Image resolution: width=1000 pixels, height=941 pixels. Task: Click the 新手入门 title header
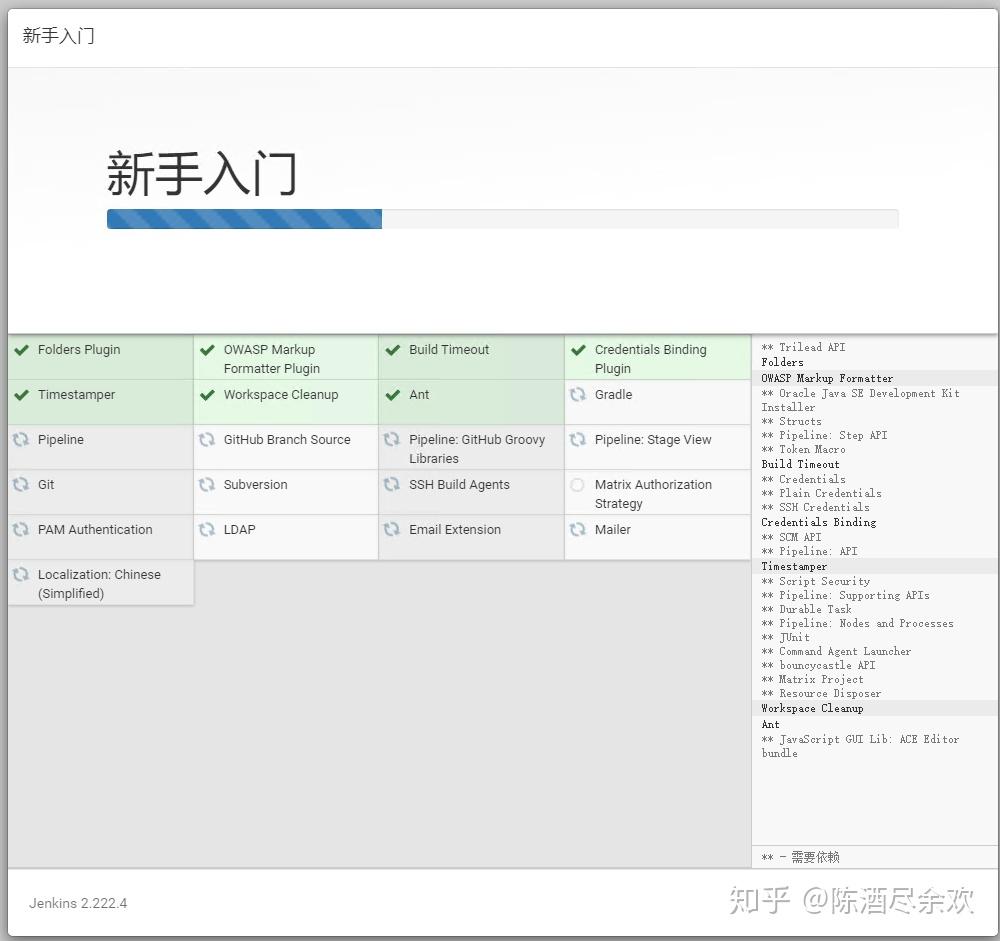56,34
